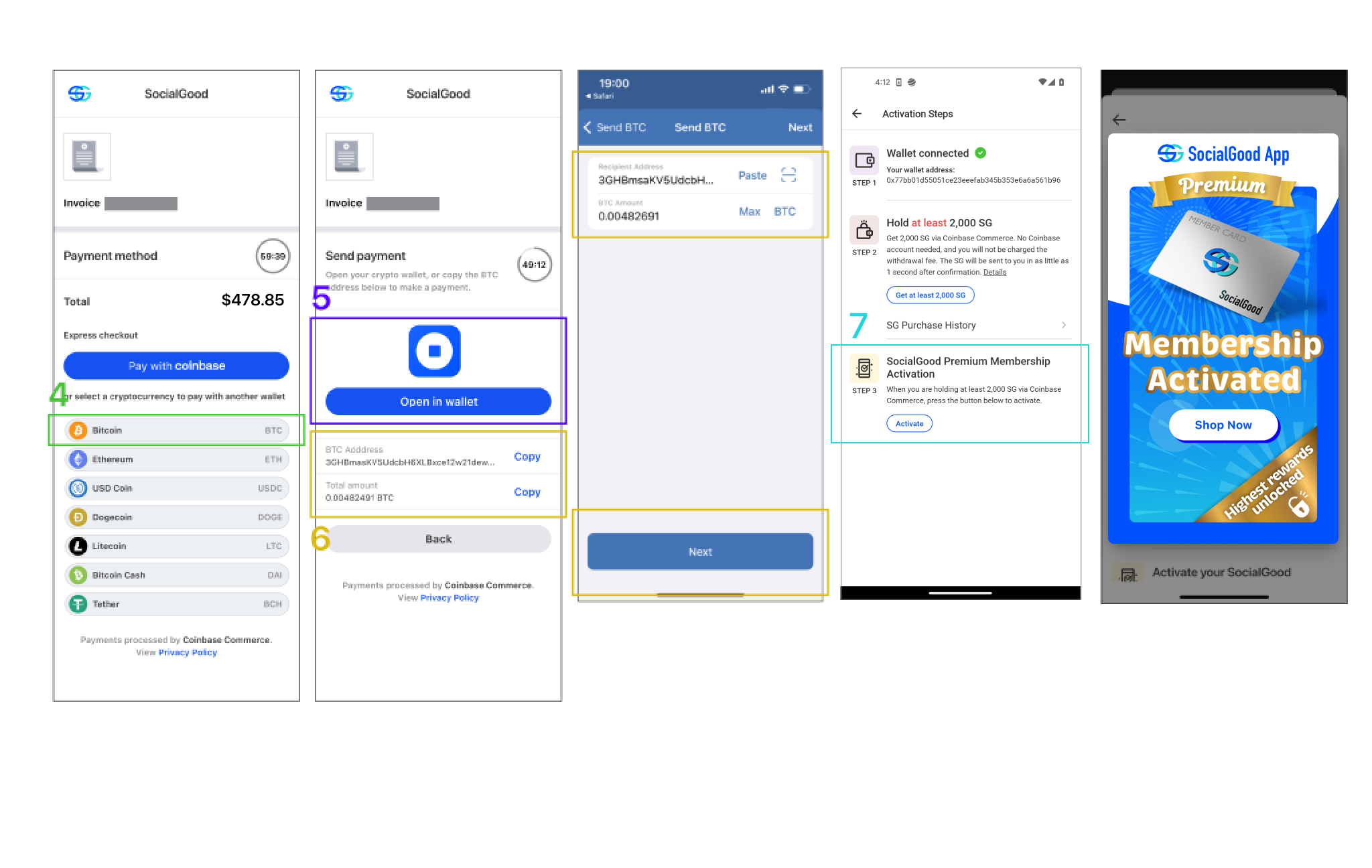Viewport: 1372px width, 868px height.
Task: Click the Bitcoin BTC currency icon
Action: point(79,430)
